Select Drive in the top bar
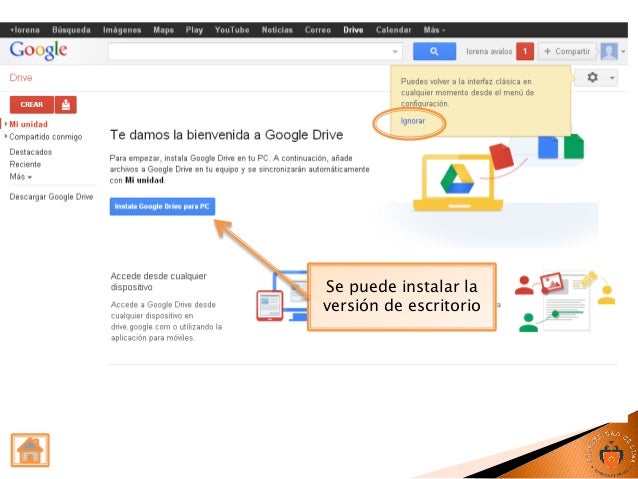 click(x=353, y=30)
